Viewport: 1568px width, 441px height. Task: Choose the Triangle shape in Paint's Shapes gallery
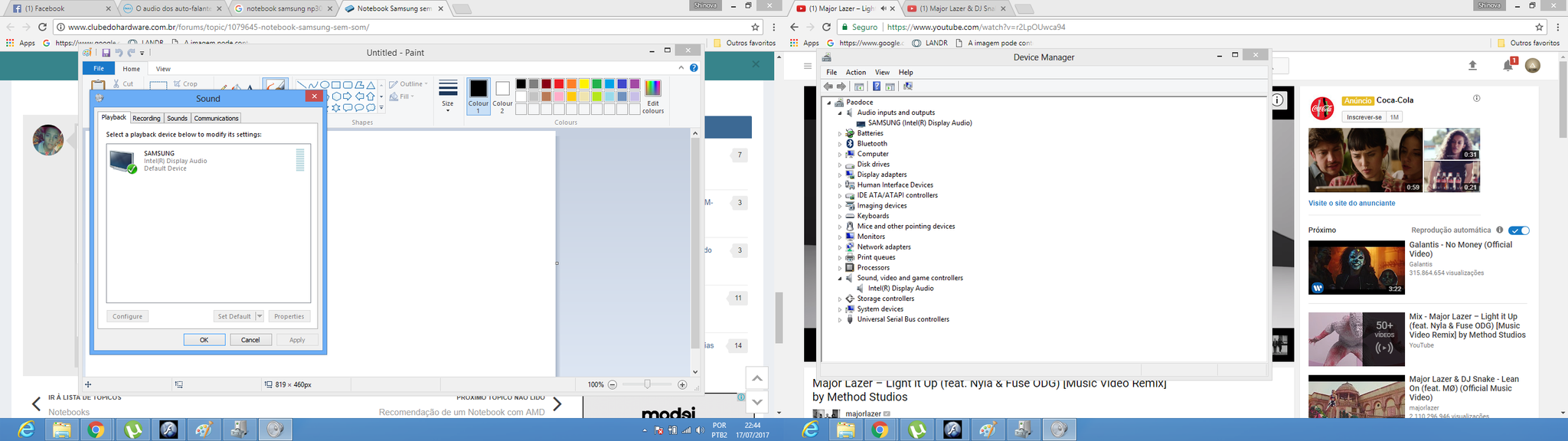pos(371,85)
